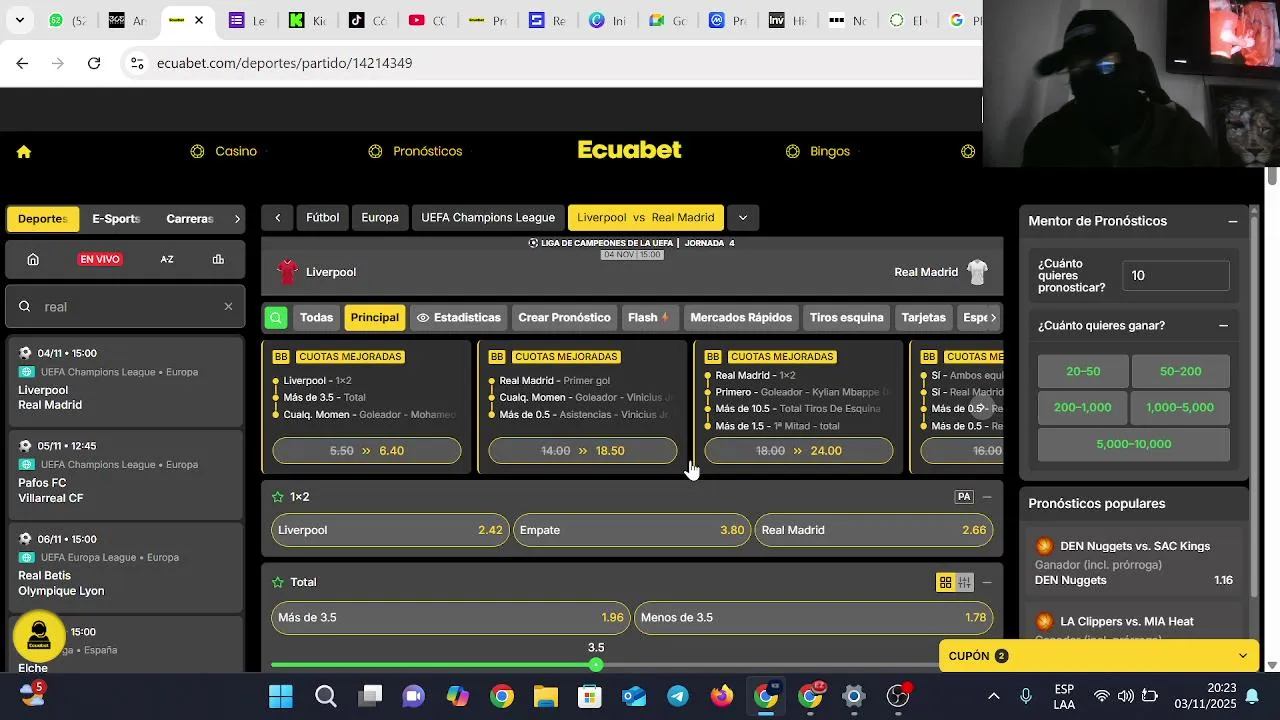Select the Principal markets tab

click(x=375, y=318)
